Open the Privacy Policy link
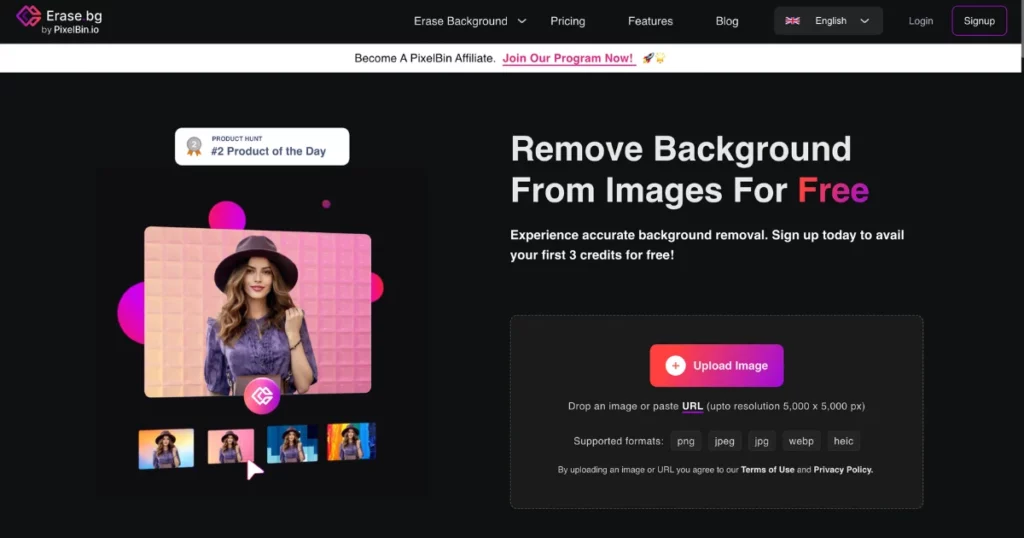Viewport: 1024px width, 538px height. coord(843,469)
